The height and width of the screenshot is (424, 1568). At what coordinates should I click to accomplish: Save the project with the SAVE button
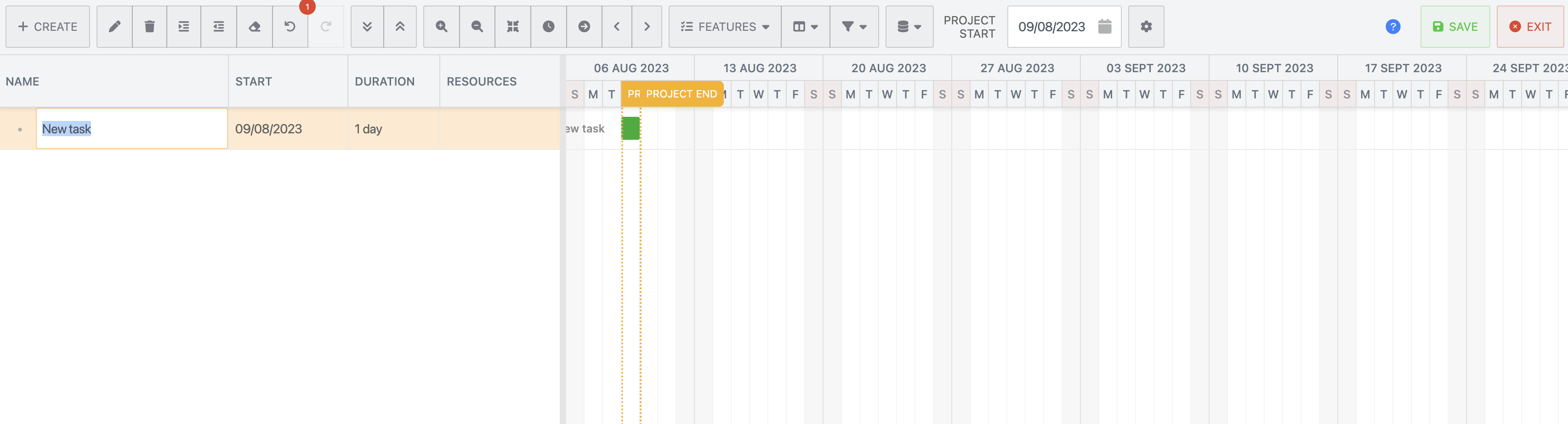(1455, 27)
